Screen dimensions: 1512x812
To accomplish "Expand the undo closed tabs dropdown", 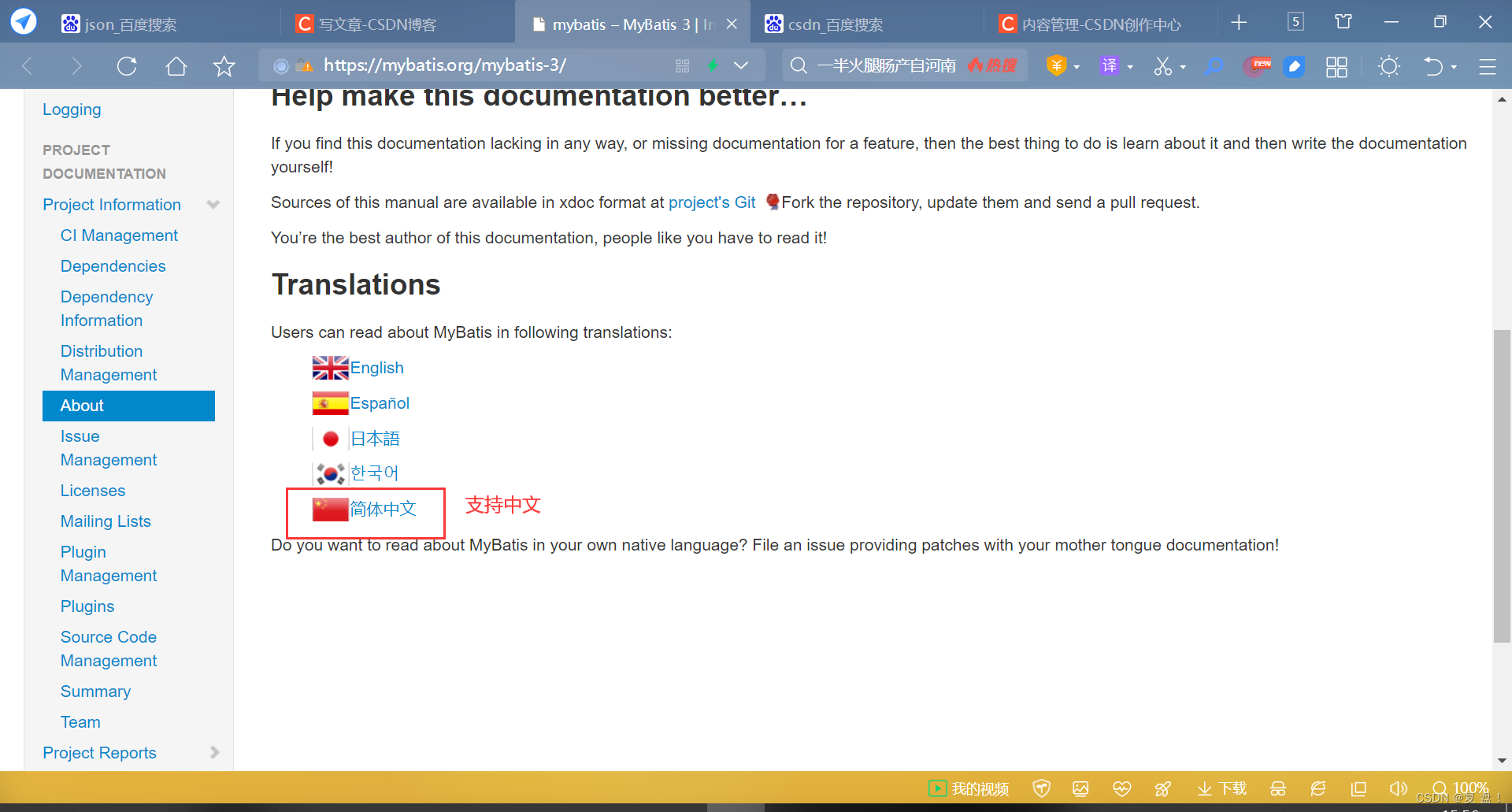I will click(x=1454, y=67).
